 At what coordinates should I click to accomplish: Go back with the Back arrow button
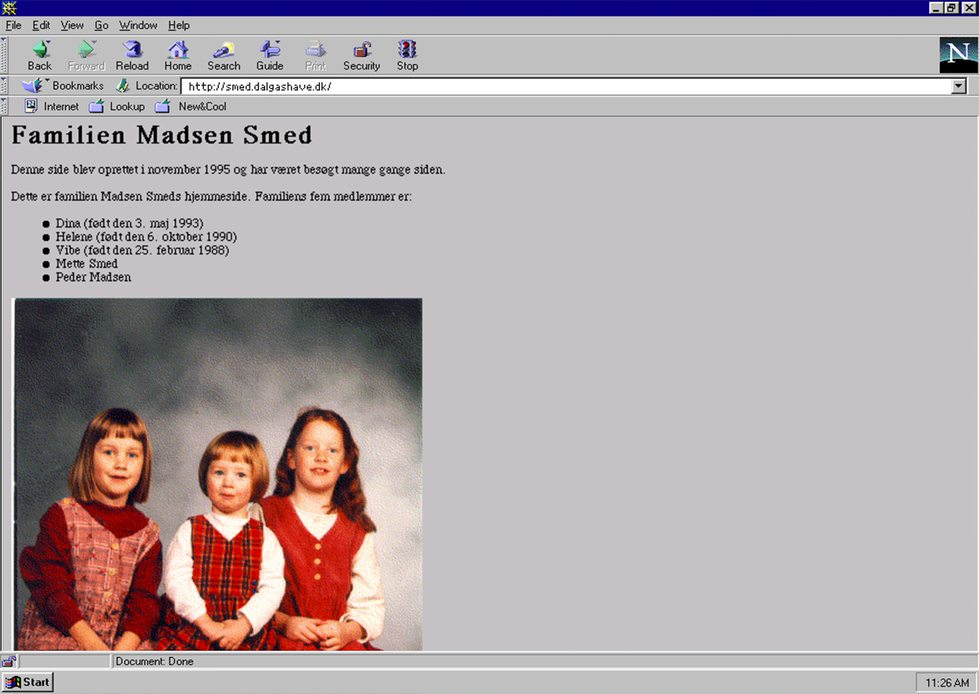point(40,56)
